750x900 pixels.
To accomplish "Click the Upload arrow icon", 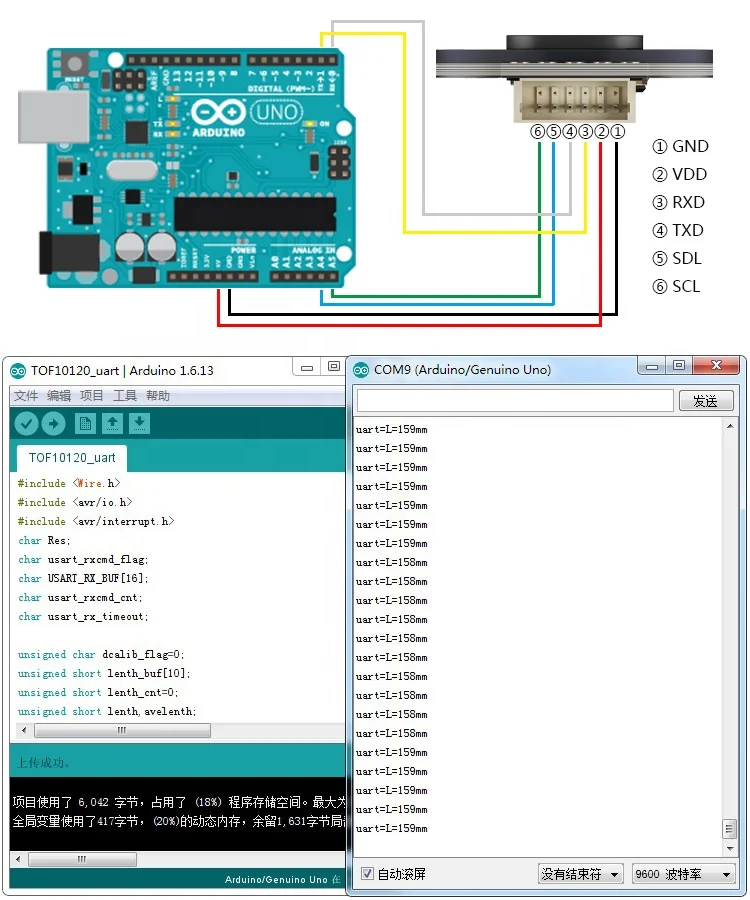I will point(53,424).
